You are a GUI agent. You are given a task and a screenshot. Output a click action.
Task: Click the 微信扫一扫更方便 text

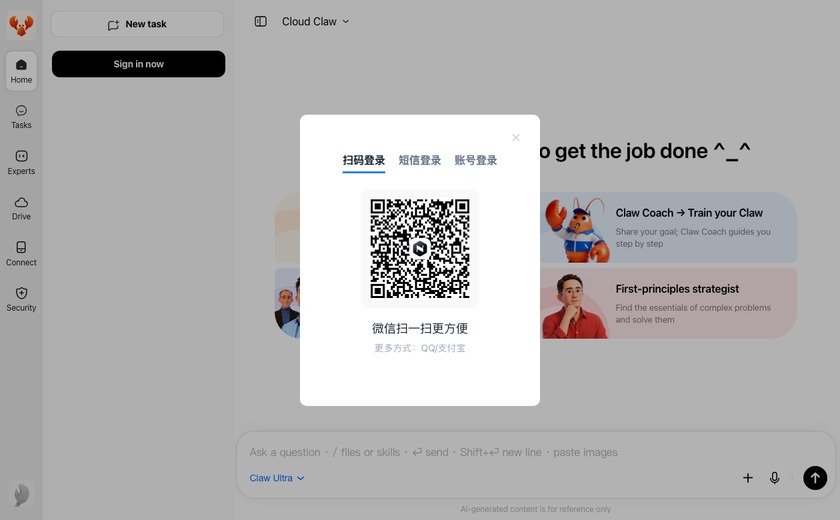point(419,328)
